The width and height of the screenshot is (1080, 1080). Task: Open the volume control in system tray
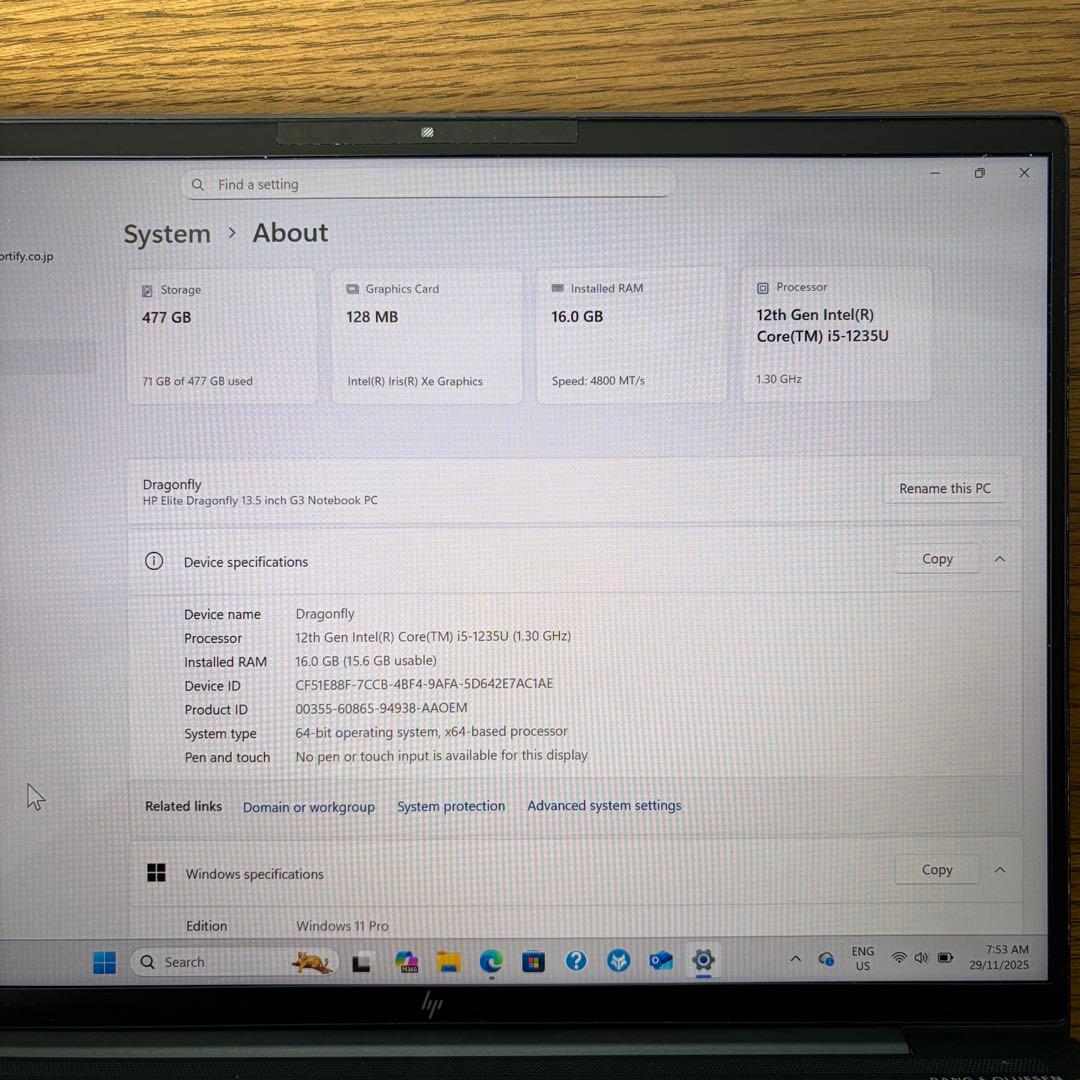(920, 957)
